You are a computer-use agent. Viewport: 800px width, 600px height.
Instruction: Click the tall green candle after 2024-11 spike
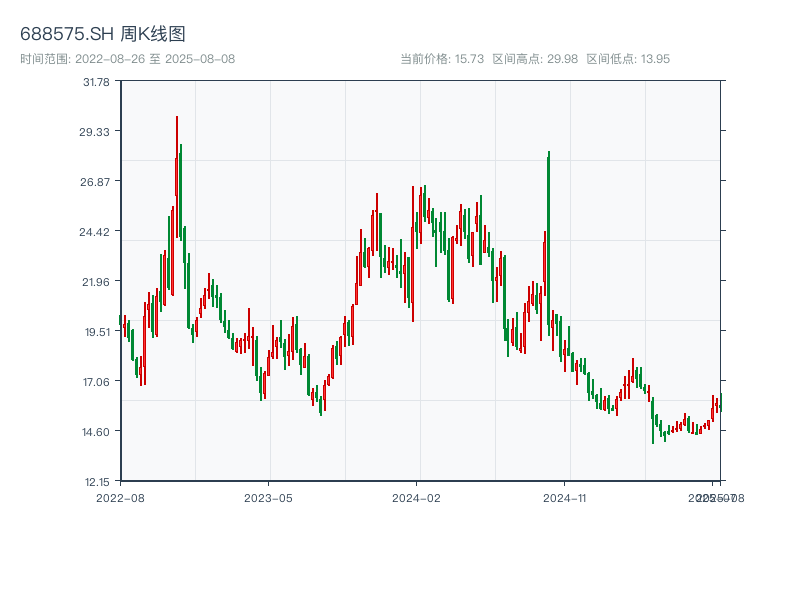(x=548, y=243)
